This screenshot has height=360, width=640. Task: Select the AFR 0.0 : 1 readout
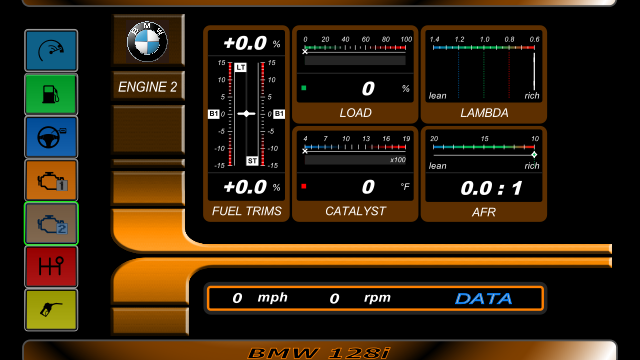click(x=491, y=188)
